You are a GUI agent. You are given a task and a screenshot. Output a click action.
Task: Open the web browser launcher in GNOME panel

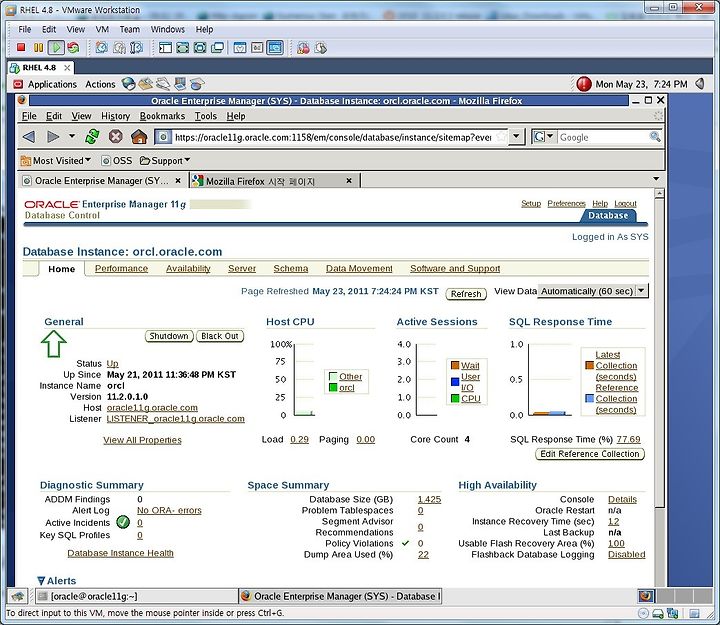click(x=128, y=84)
